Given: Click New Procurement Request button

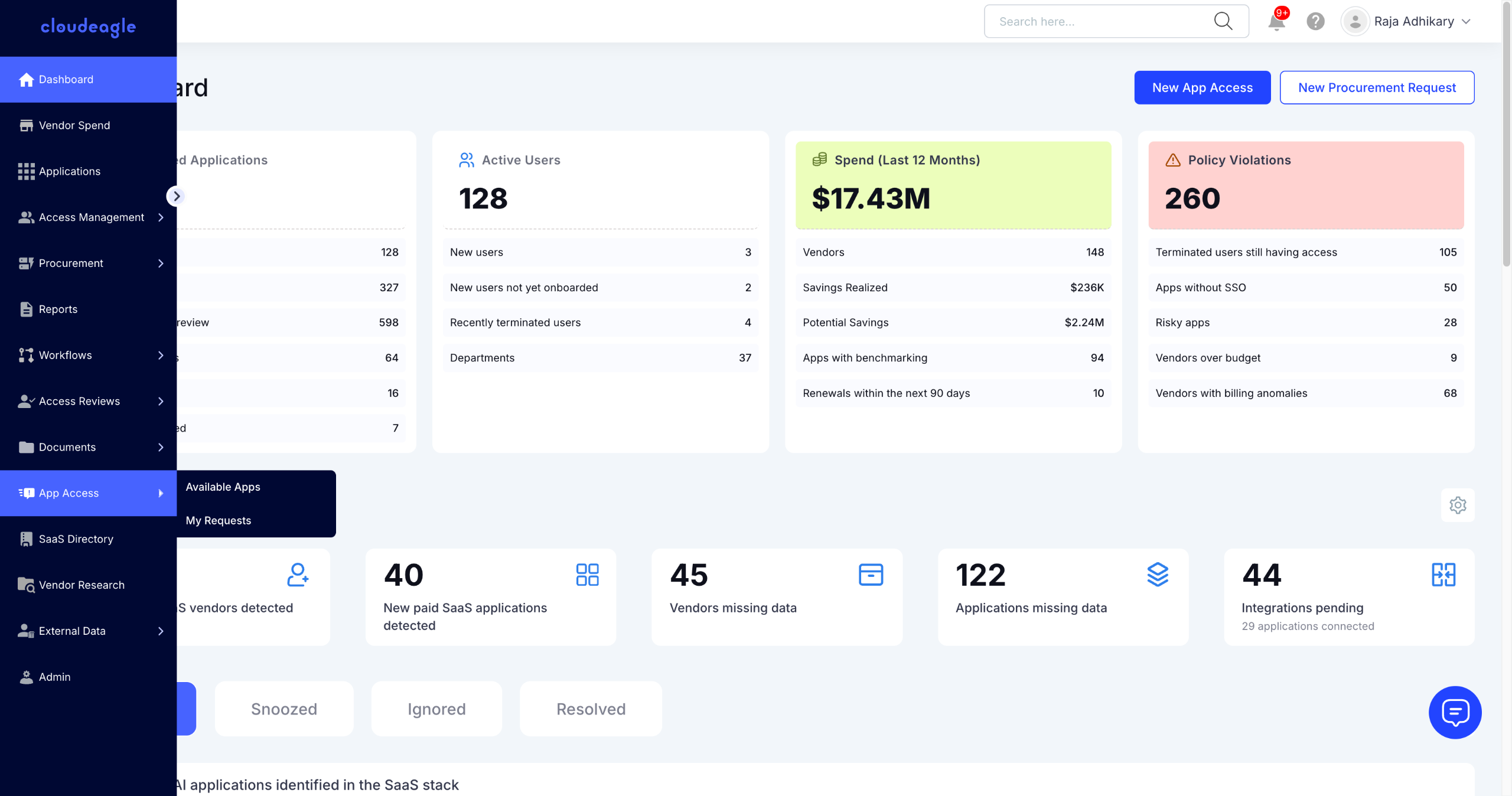Looking at the screenshot, I should [x=1377, y=88].
